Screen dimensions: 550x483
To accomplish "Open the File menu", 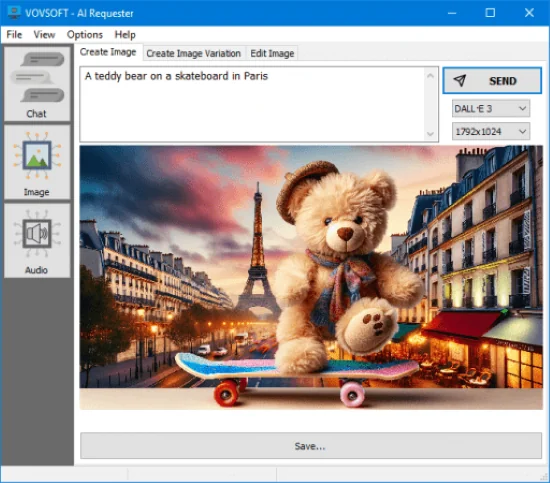I will click(14, 34).
